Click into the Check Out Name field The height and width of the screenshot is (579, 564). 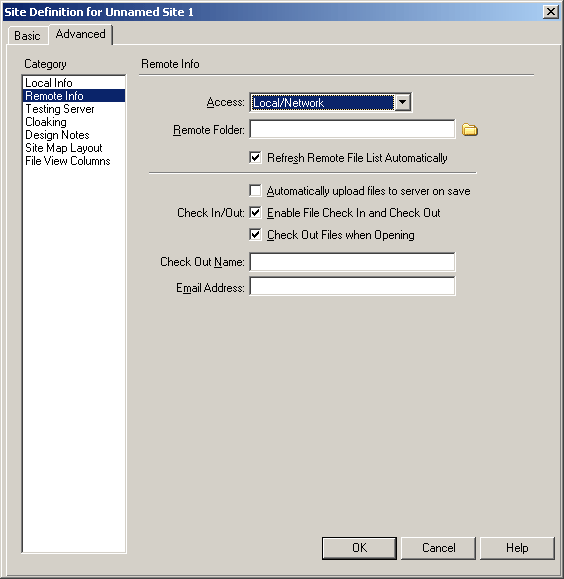pyautogui.click(x=352, y=262)
